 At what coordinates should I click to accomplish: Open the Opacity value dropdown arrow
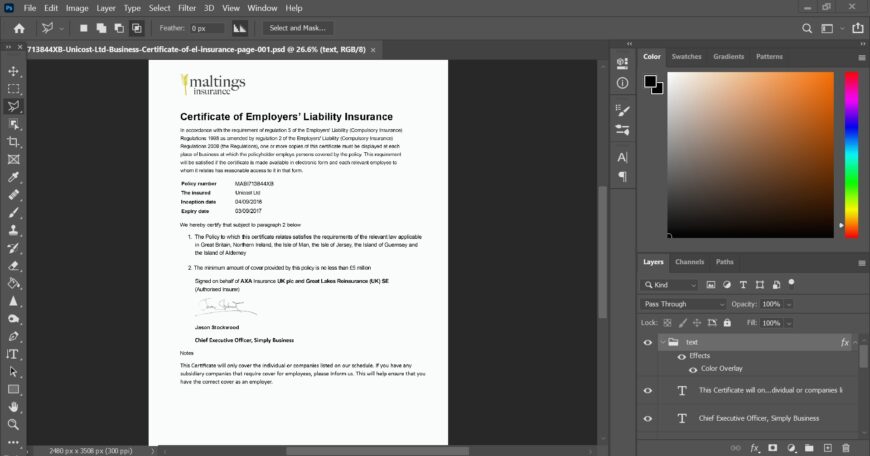click(788, 304)
